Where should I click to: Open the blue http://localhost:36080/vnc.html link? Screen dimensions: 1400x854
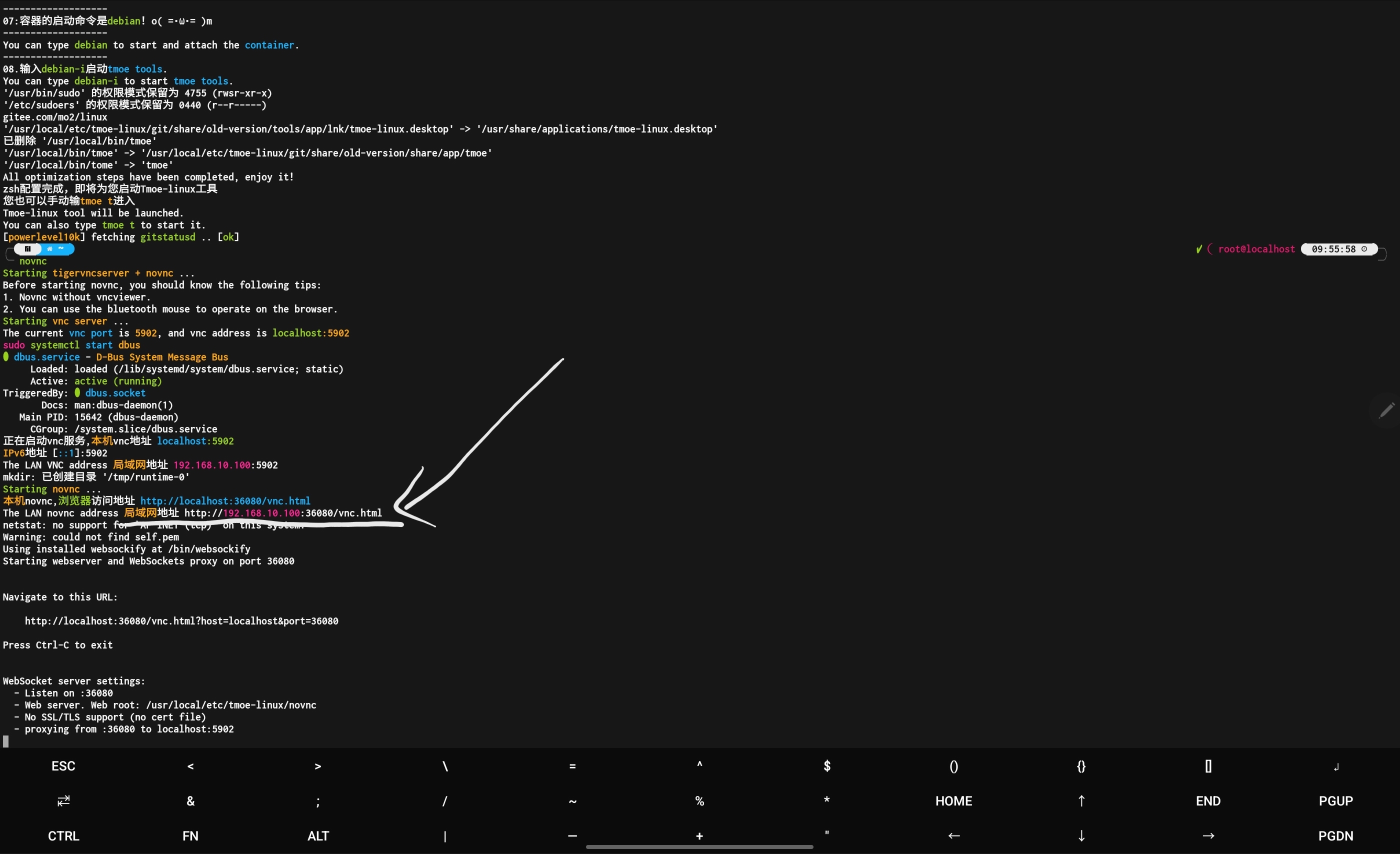coord(225,500)
